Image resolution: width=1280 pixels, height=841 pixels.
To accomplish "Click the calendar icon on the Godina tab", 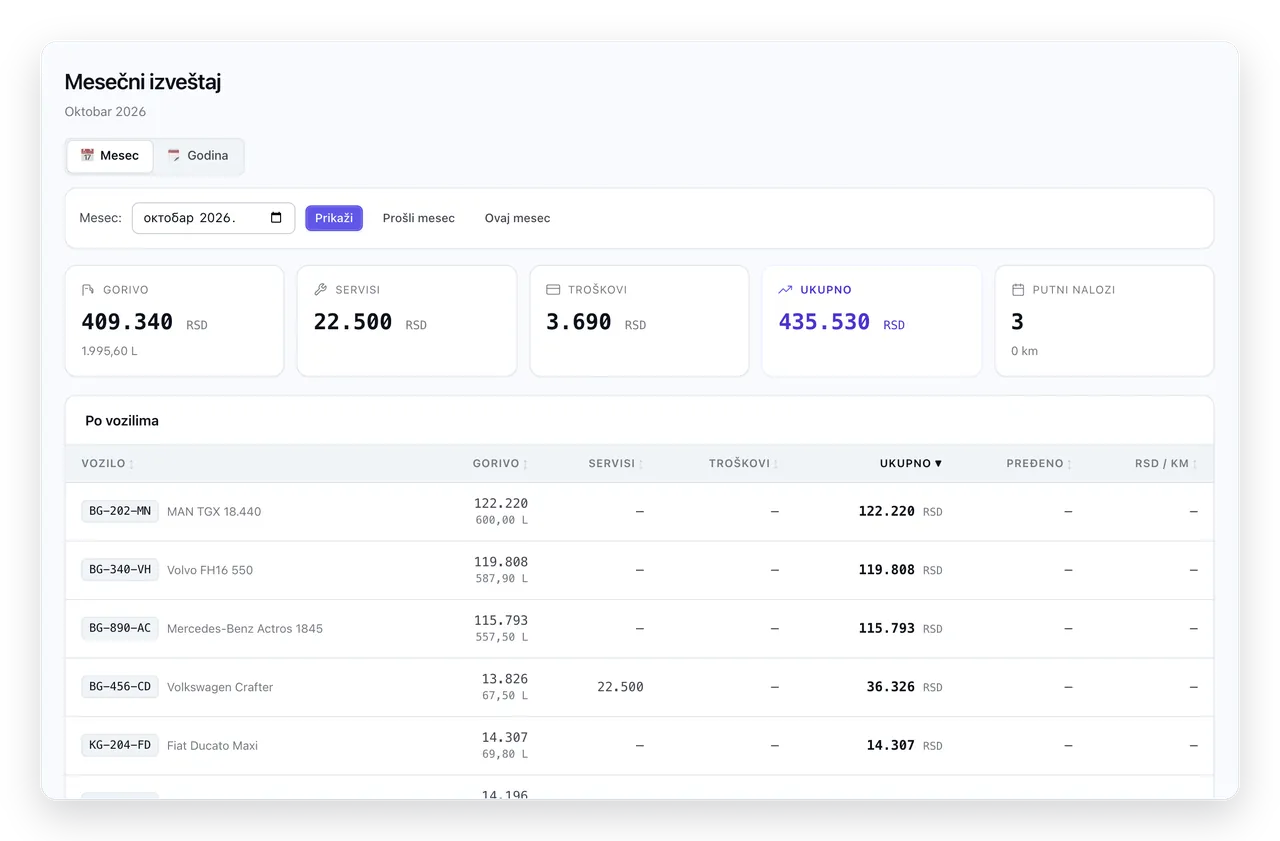I will (174, 155).
